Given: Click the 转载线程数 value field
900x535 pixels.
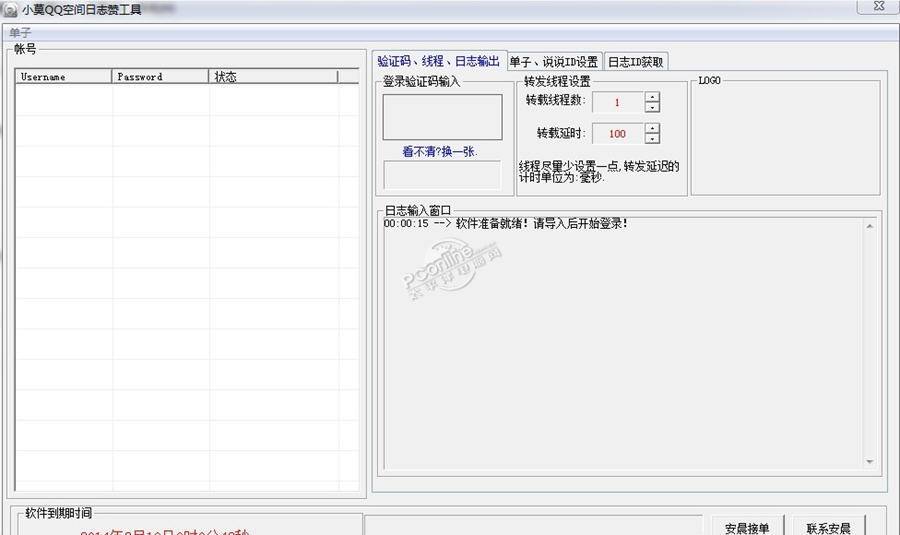Looking at the screenshot, I should tap(618, 102).
